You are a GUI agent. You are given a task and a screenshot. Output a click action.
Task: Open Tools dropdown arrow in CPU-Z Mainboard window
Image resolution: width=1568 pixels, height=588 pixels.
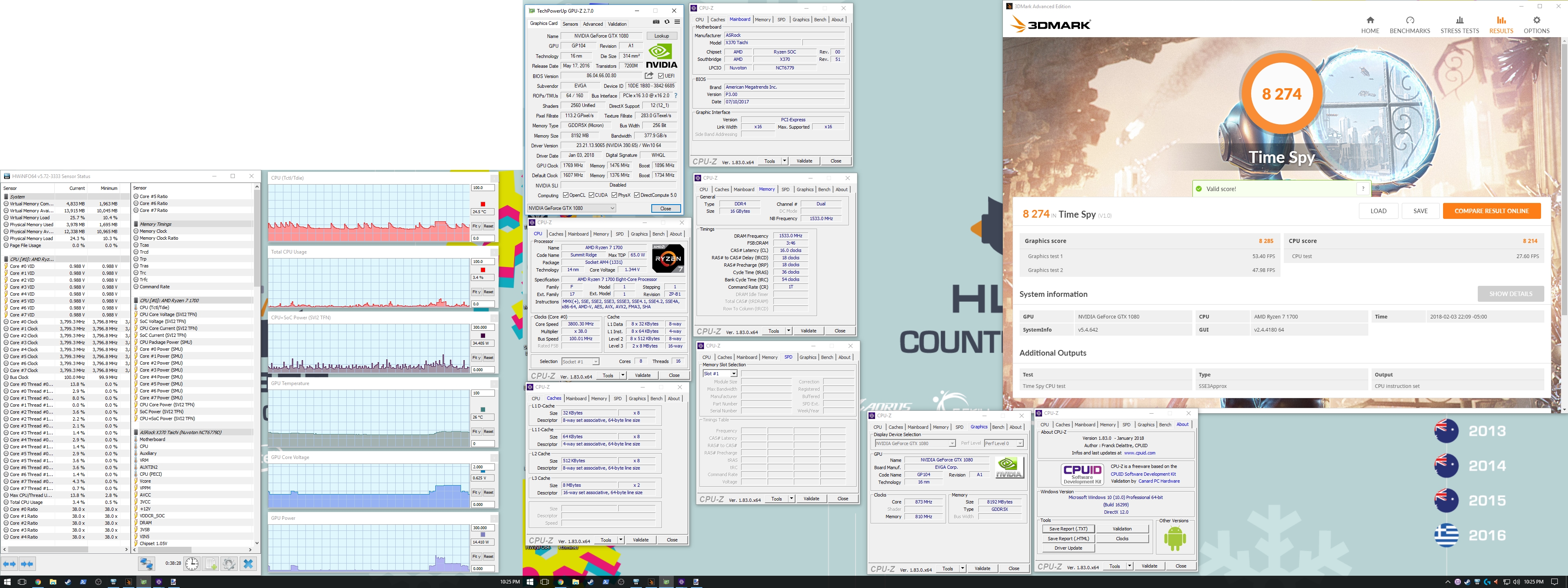tap(784, 161)
